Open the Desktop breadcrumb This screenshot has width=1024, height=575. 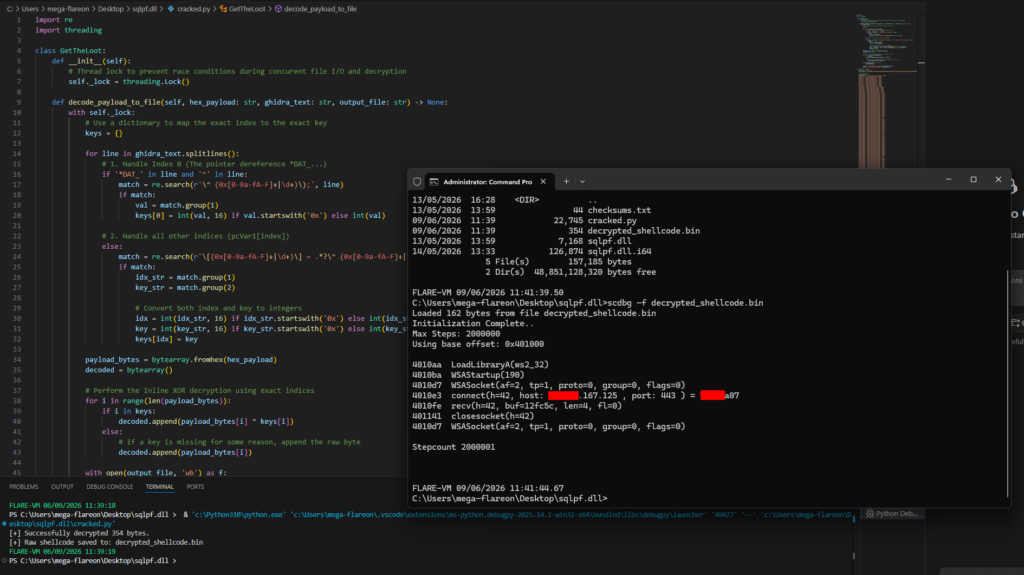click(110, 9)
